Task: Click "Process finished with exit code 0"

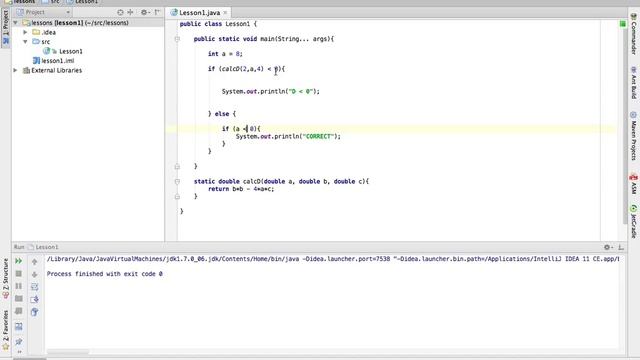Action: click(104, 274)
